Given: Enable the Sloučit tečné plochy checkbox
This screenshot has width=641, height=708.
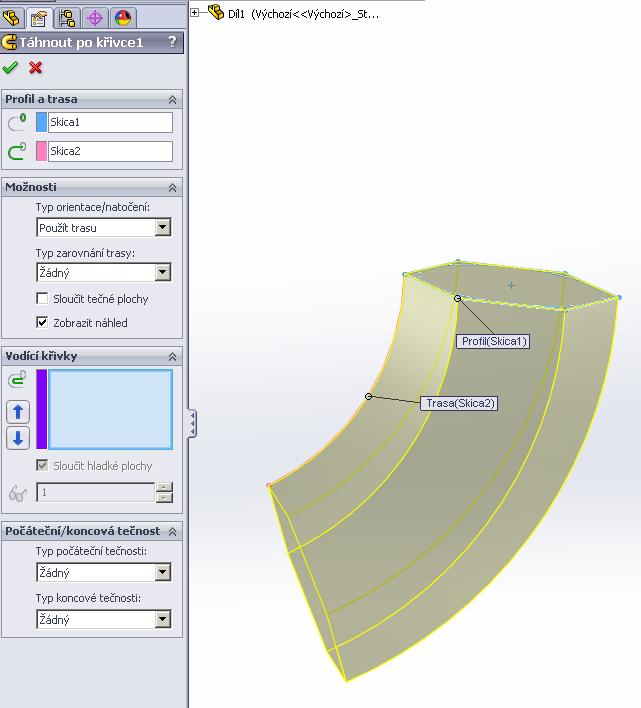Looking at the screenshot, I should [x=42, y=298].
